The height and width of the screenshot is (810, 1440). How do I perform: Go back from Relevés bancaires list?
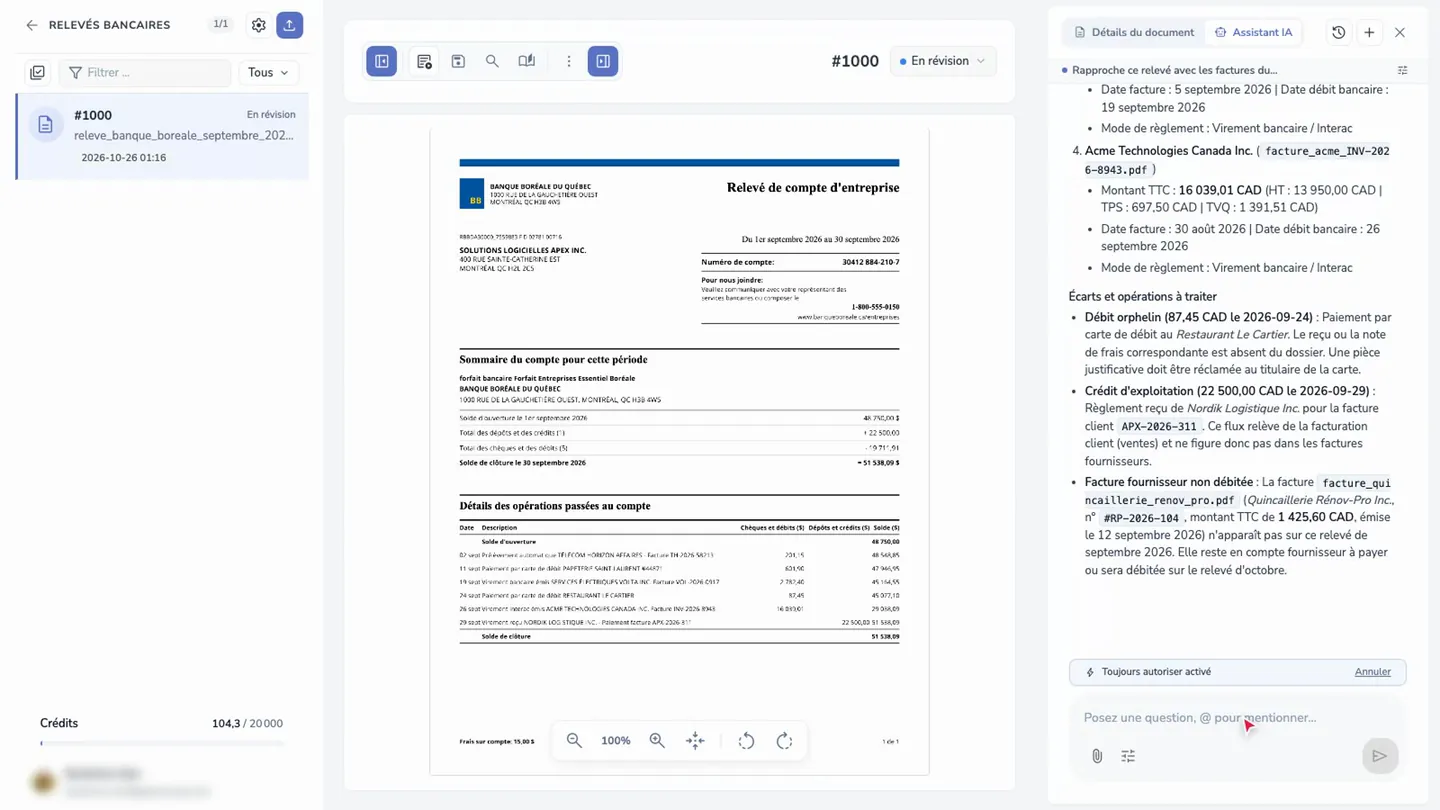coord(32,25)
